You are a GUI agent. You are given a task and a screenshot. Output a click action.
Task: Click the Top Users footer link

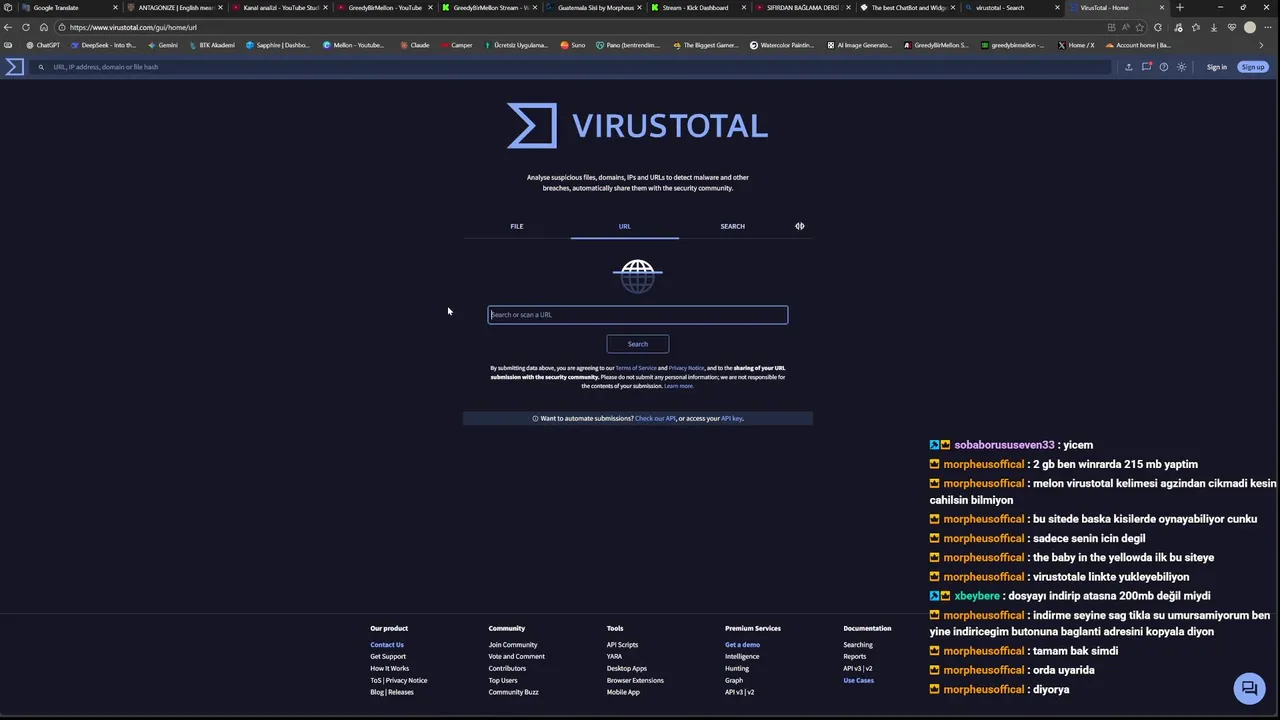click(503, 681)
